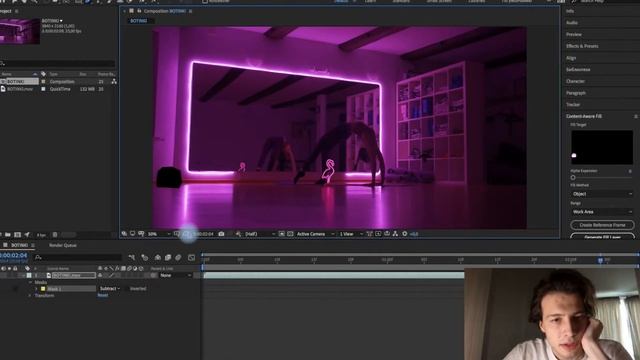Click the timeline current timecode field
This screenshot has height=360, width=640.
13,256
